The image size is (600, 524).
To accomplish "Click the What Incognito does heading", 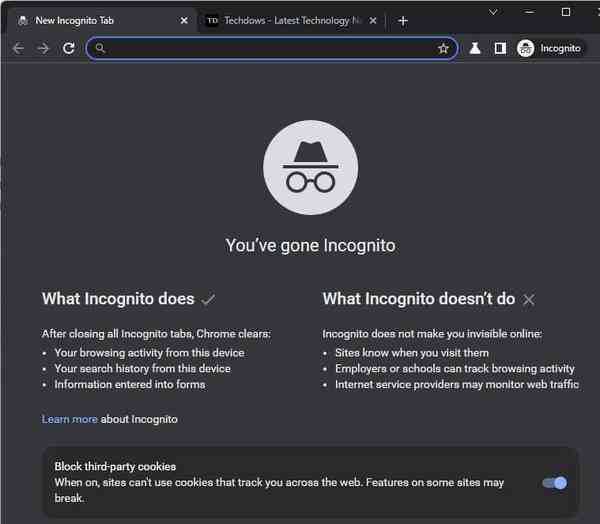I will (118, 299).
